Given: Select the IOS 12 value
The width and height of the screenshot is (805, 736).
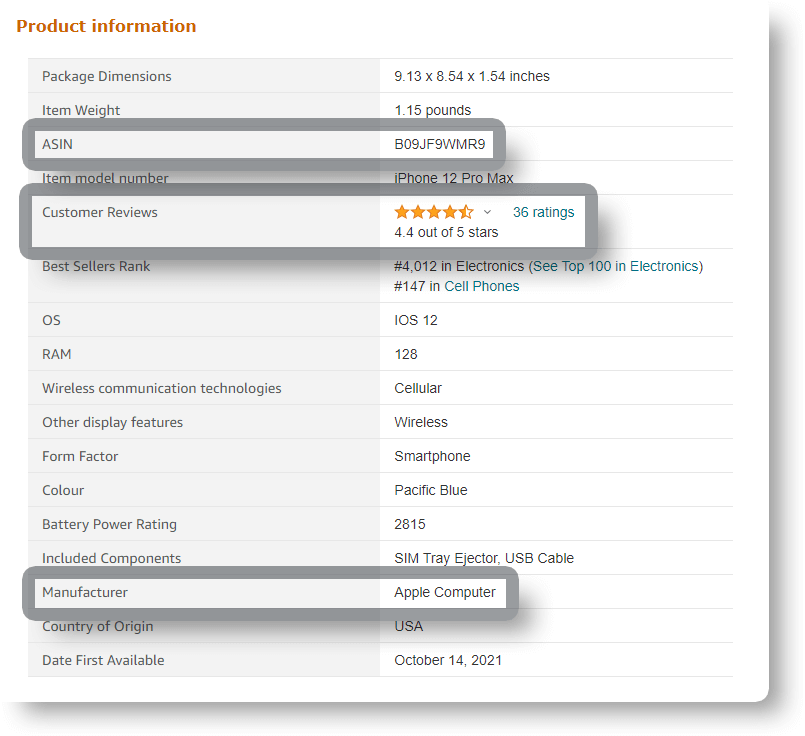Looking at the screenshot, I should pyautogui.click(x=416, y=320).
